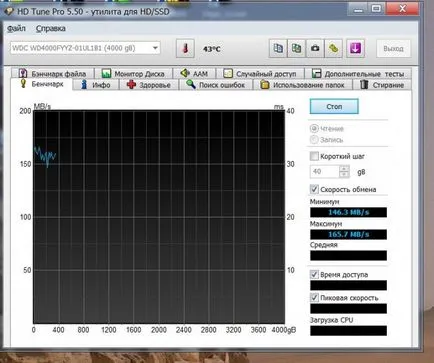Click the Стоп button
This screenshot has width=434, height=363.
334,107
